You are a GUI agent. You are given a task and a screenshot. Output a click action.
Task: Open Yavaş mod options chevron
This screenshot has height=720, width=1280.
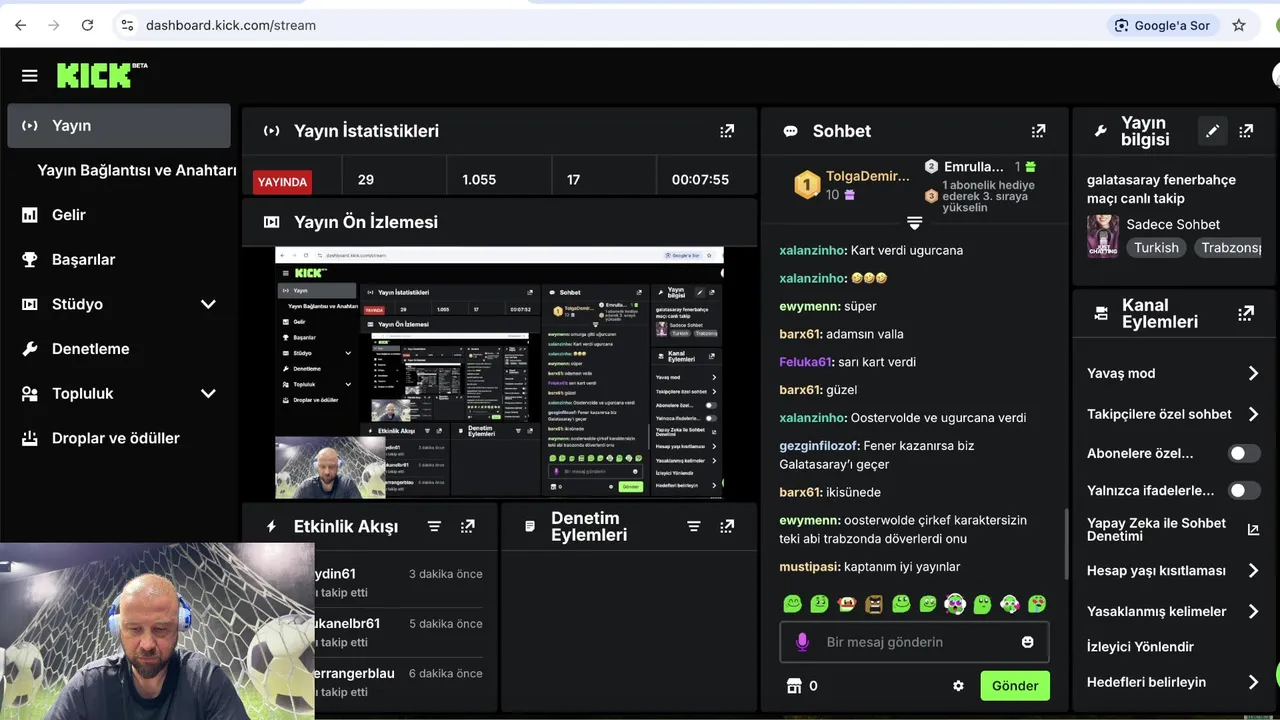click(x=1253, y=373)
